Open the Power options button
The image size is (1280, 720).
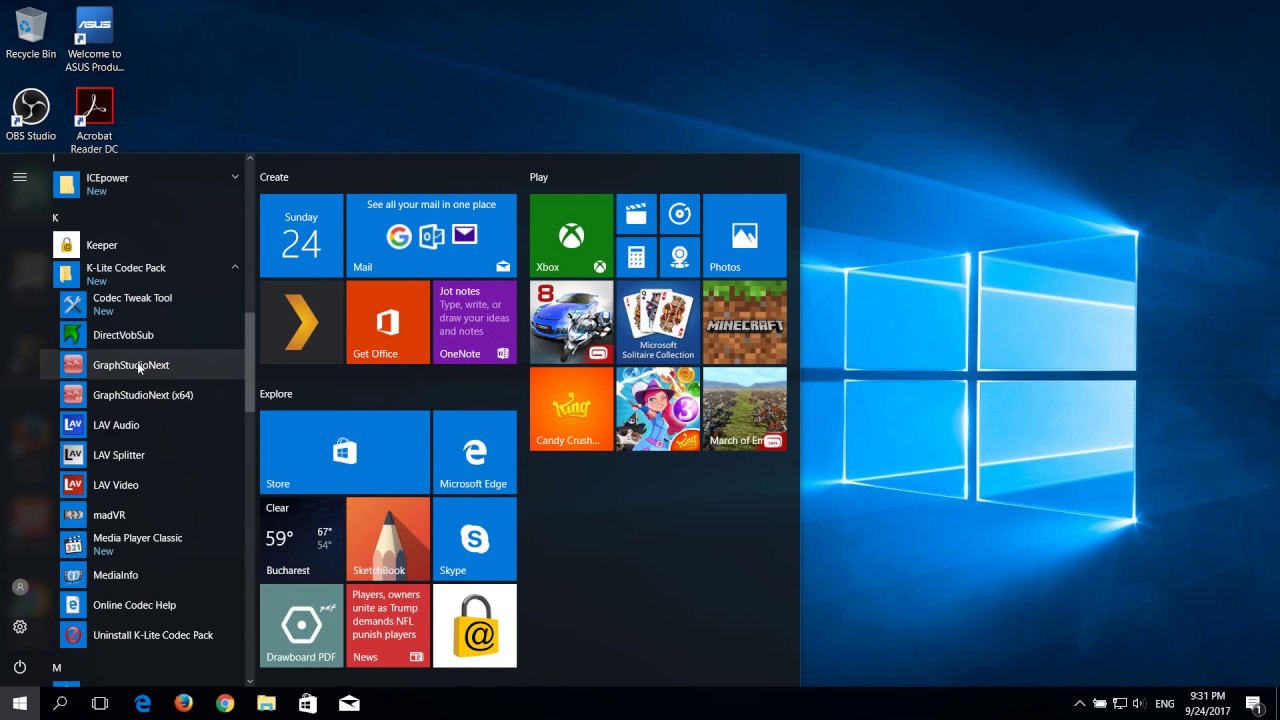click(20, 667)
